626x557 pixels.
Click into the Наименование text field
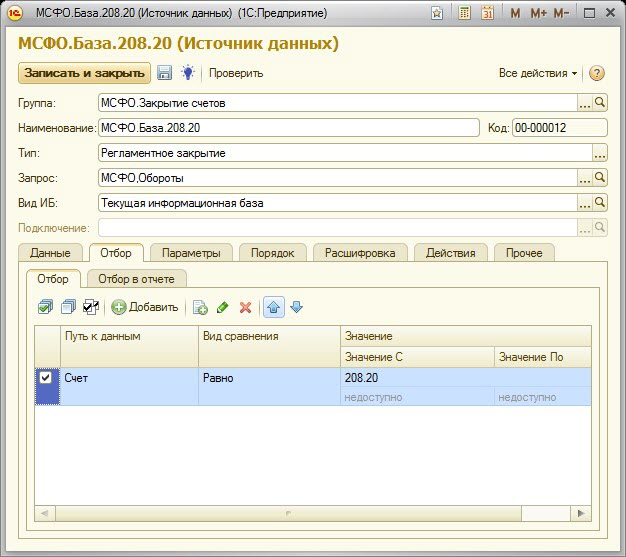pyautogui.click(x=288, y=127)
